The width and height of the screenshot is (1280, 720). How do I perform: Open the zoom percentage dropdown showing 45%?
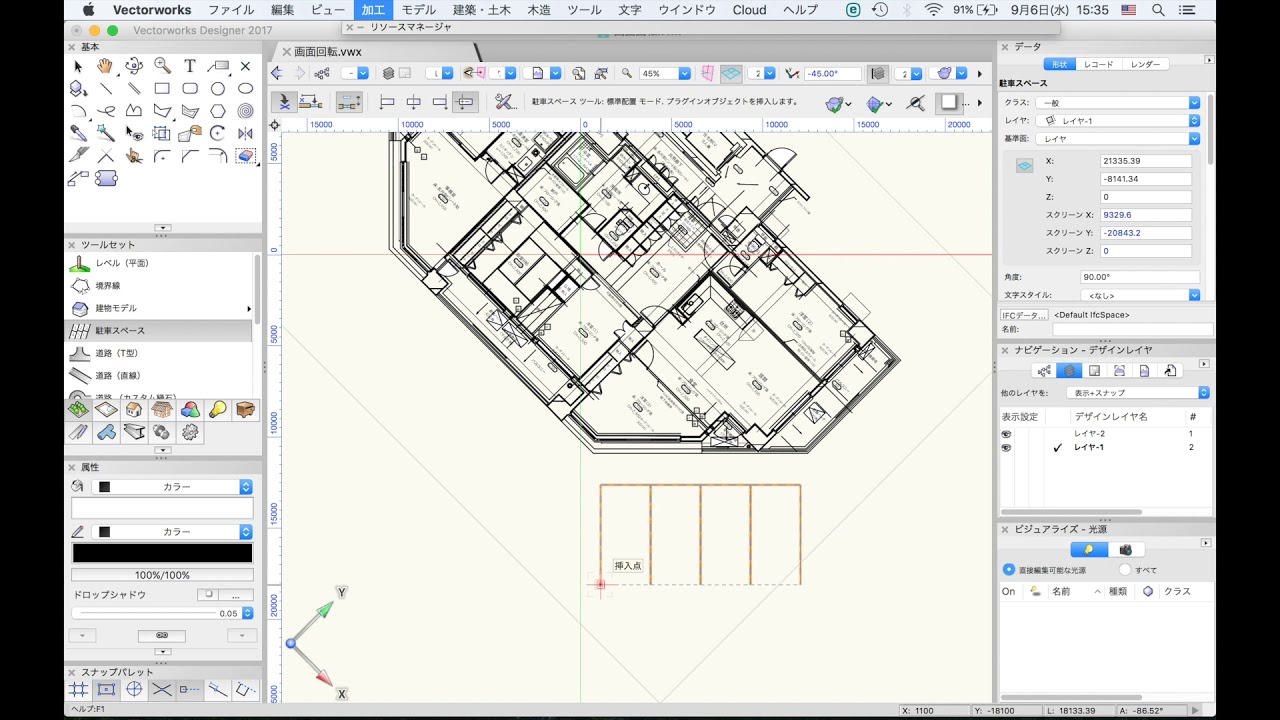685,72
